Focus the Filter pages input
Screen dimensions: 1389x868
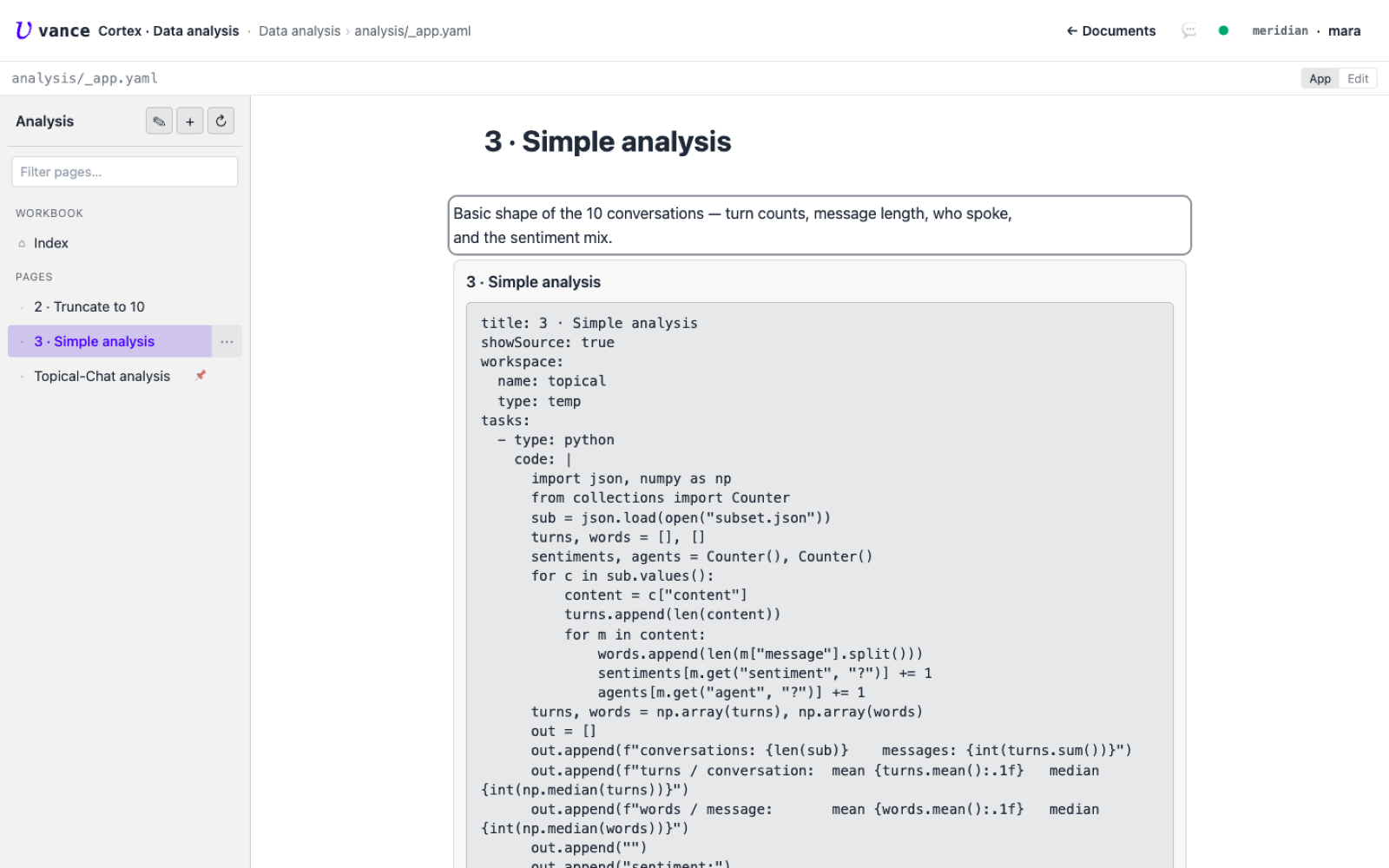tap(124, 172)
